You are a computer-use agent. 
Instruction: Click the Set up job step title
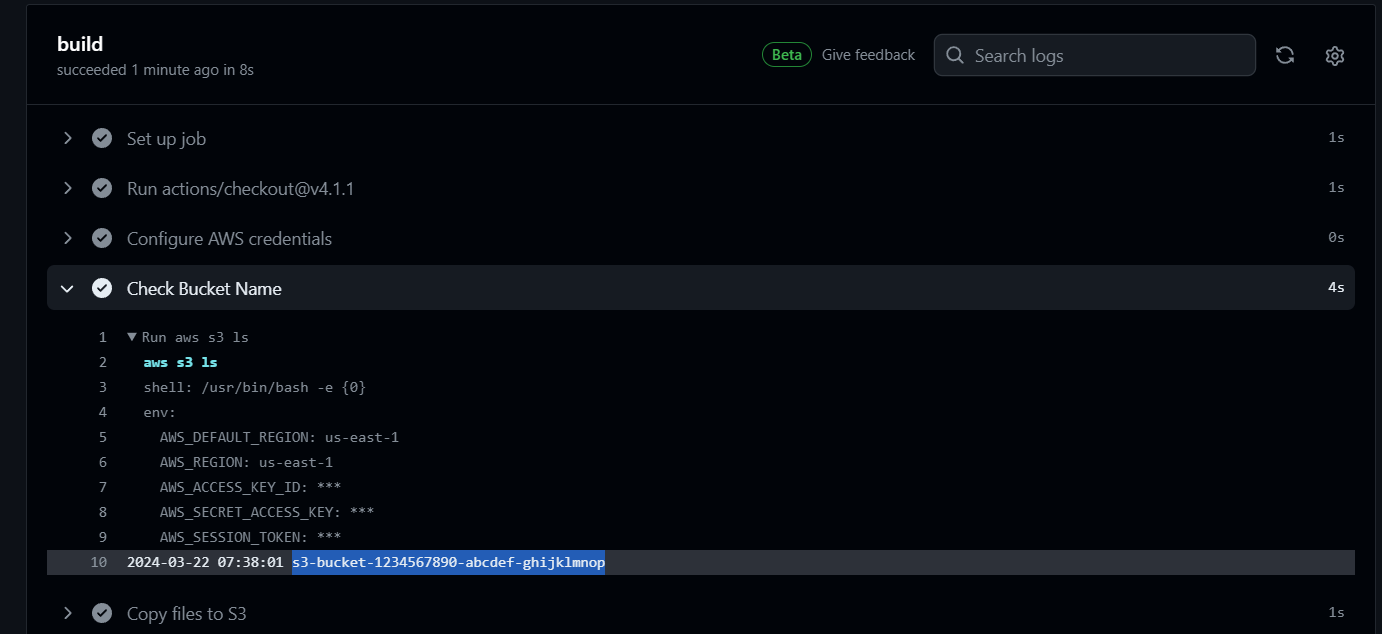[166, 138]
